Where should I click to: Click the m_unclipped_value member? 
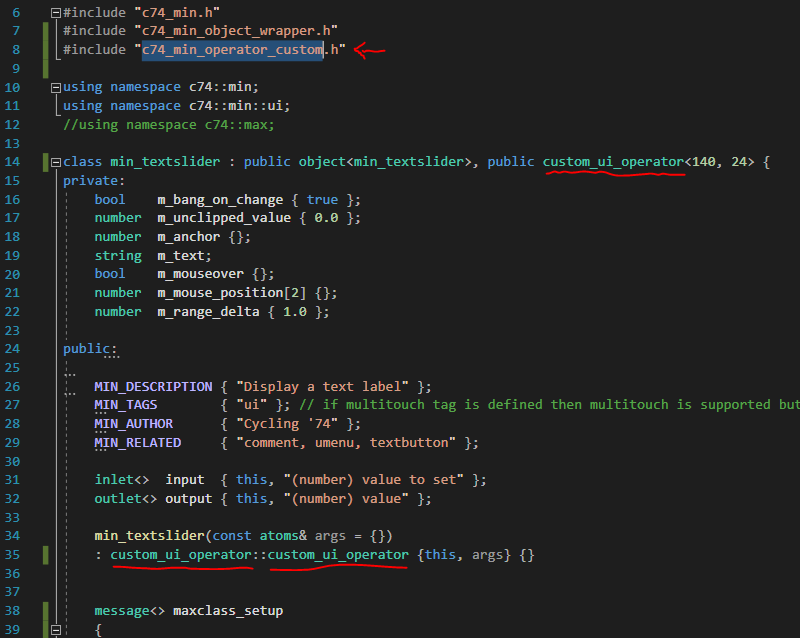[224, 218]
